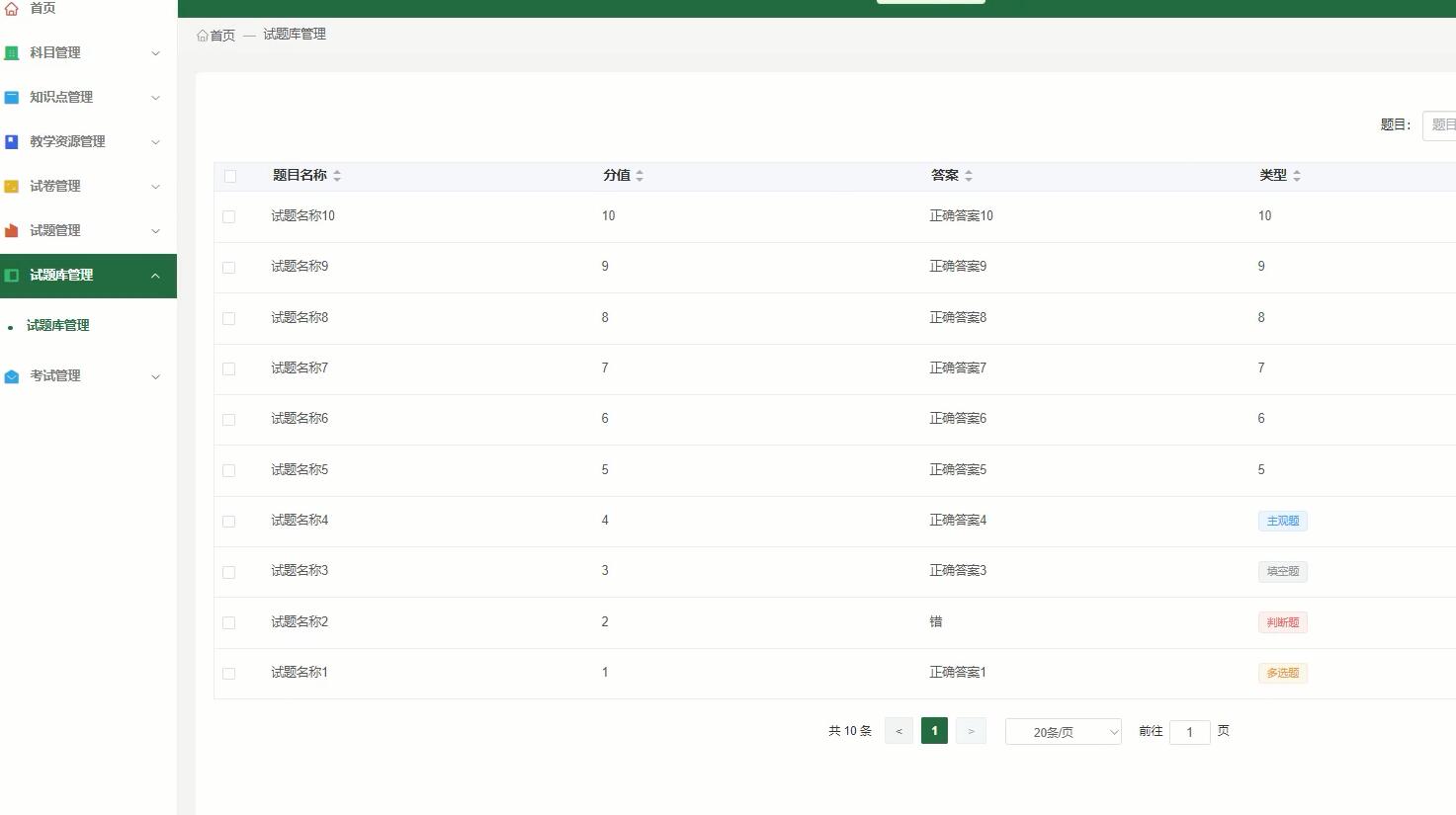1456x815 pixels.
Task: Click the 答案 column header
Action: point(945,176)
